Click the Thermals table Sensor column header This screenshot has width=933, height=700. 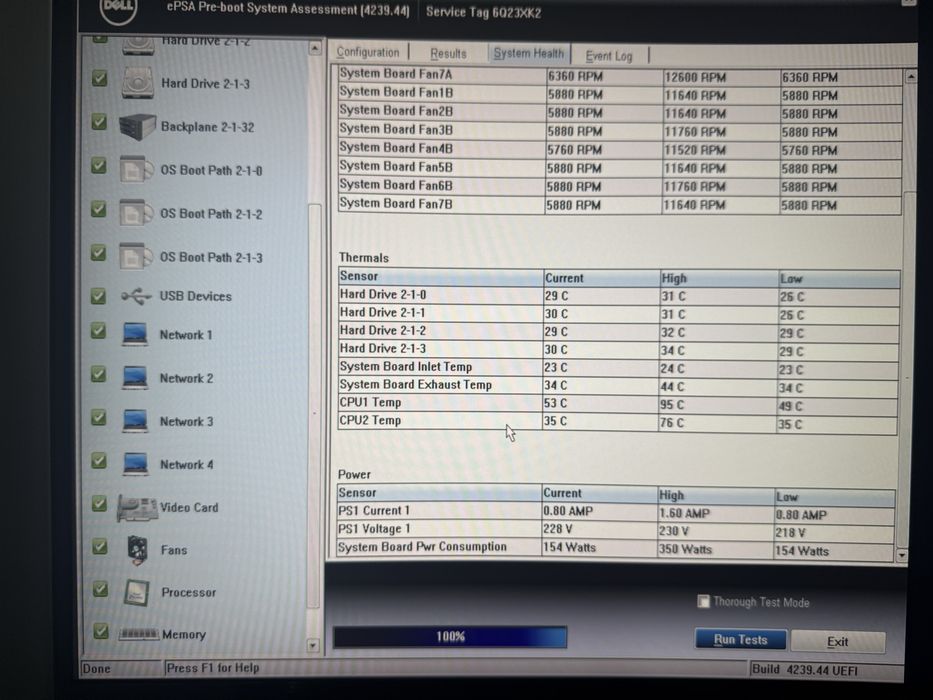440,276
